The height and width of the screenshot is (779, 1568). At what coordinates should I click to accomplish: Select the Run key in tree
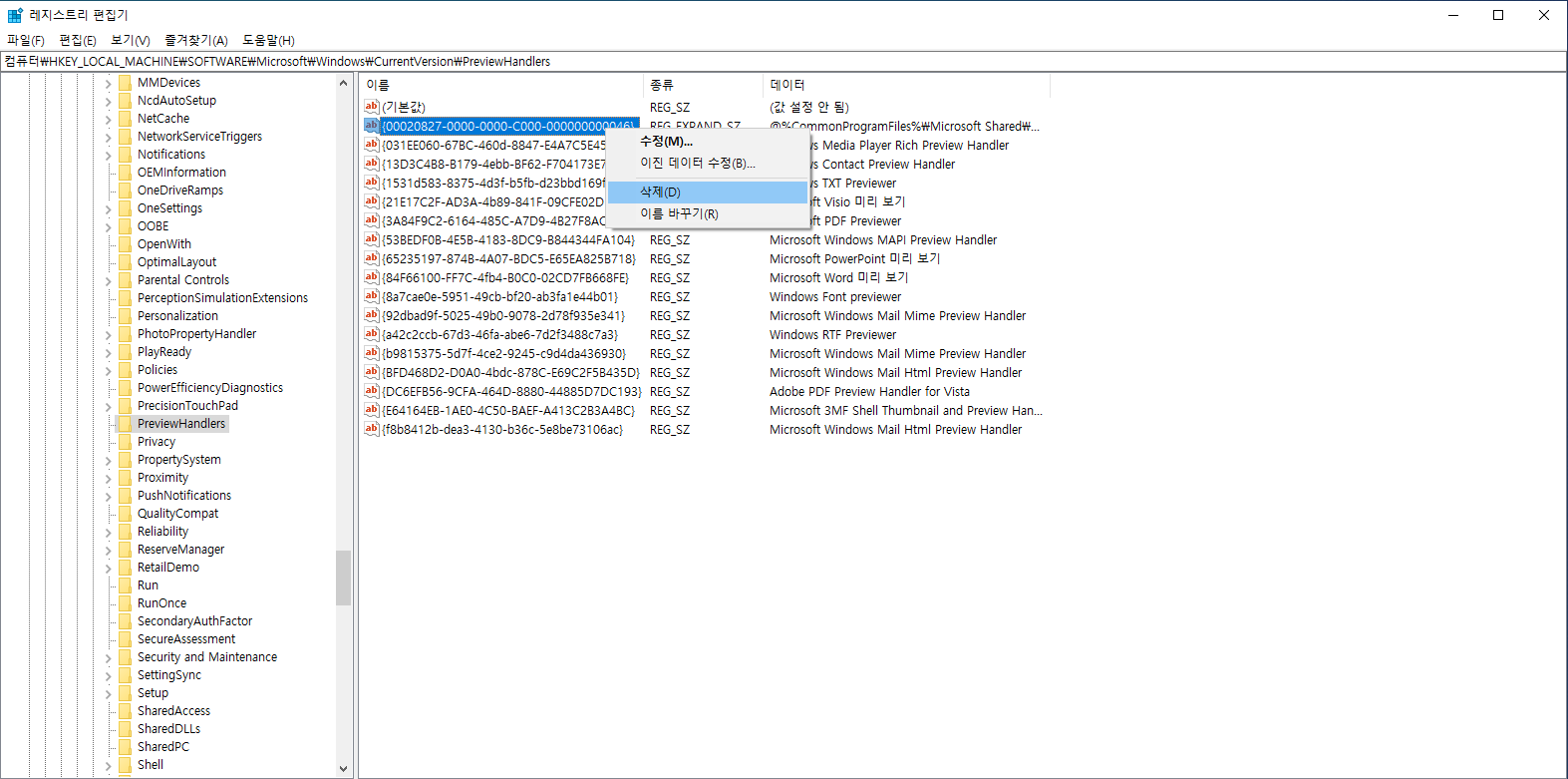pyautogui.click(x=148, y=585)
